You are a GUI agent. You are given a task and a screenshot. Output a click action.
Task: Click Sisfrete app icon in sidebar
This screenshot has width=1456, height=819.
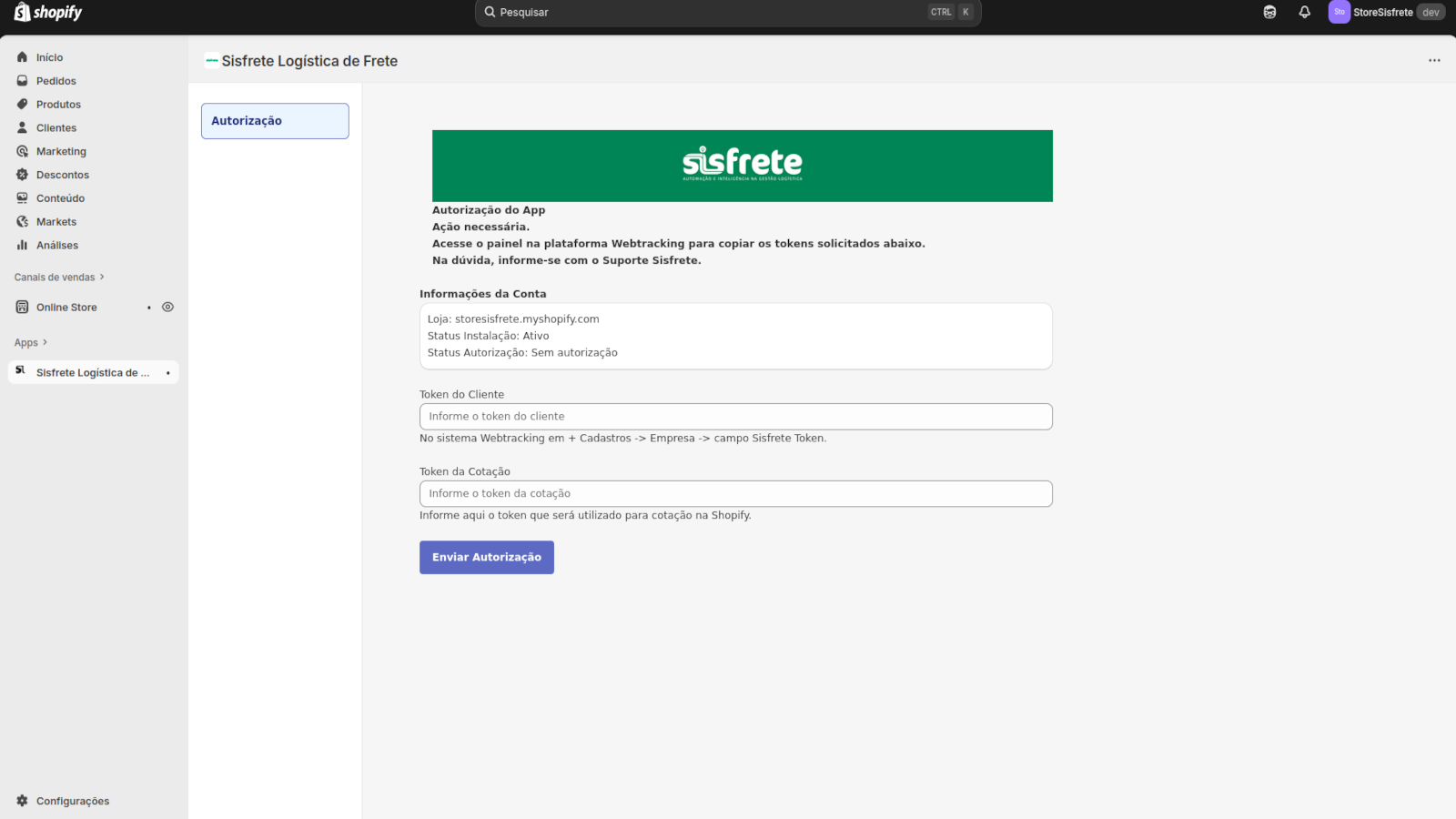click(x=20, y=372)
